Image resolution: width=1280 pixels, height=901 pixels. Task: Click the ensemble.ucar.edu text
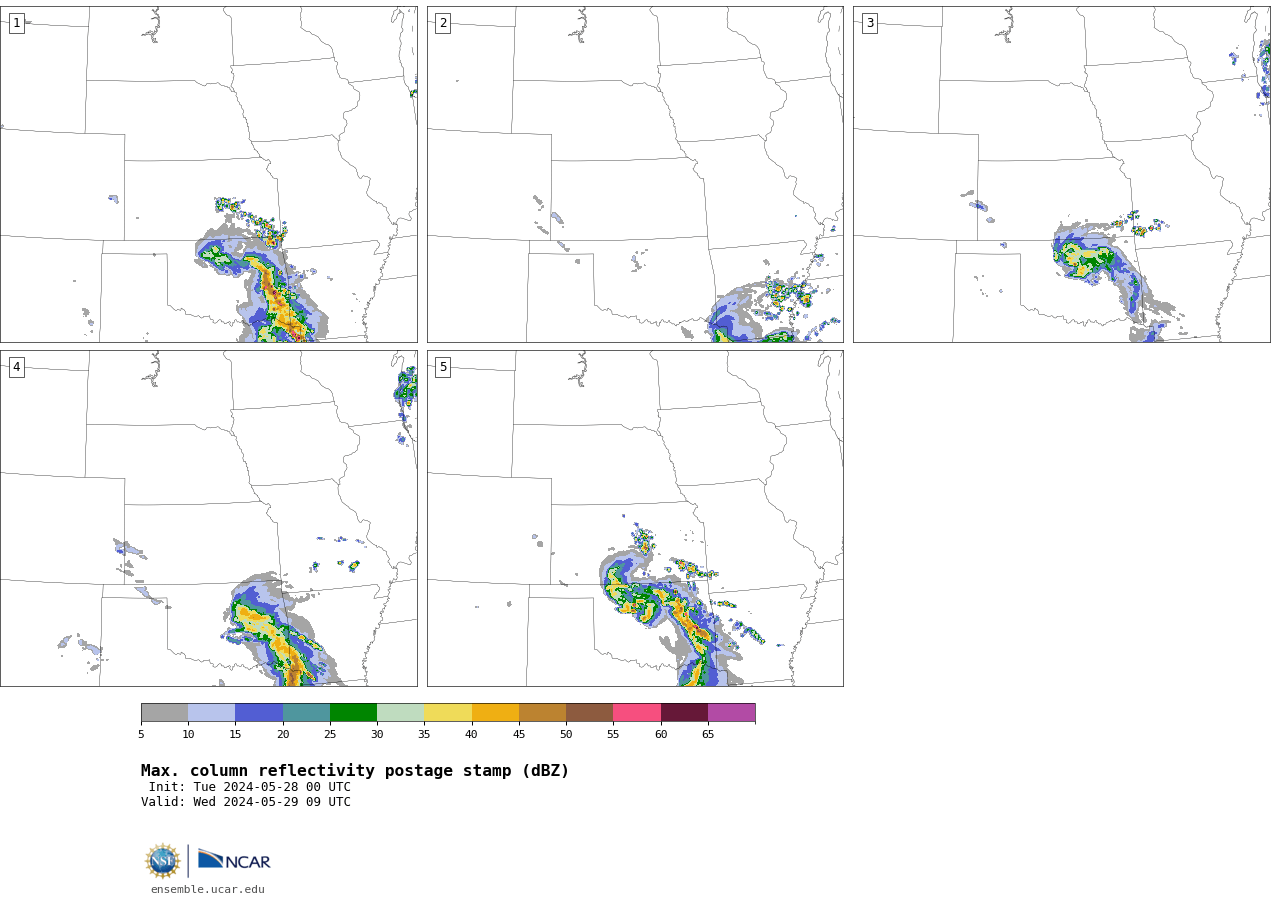208,889
